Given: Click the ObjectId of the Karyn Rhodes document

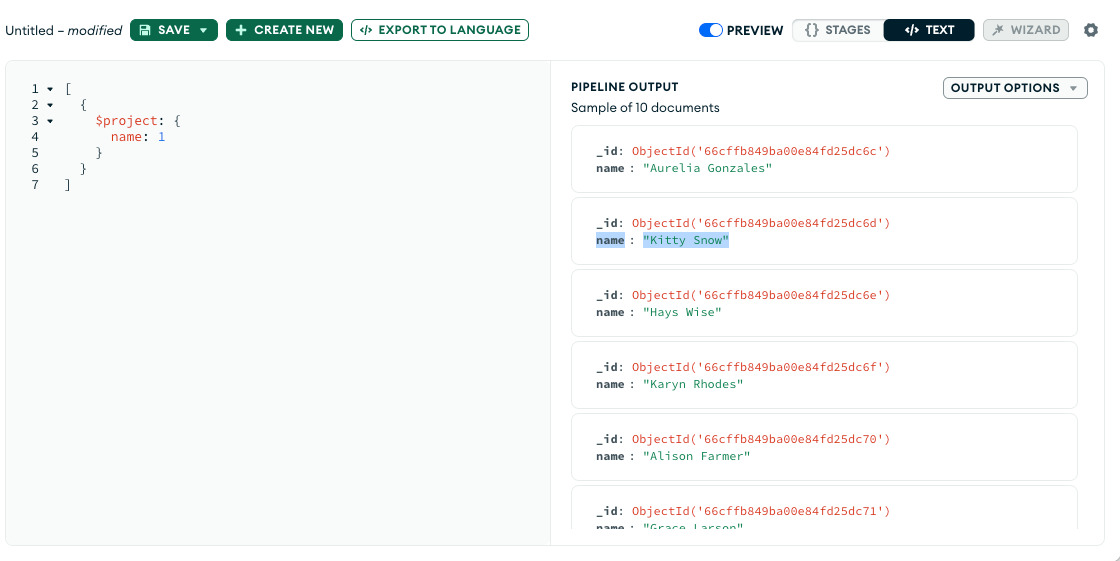Looking at the screenshot, I should coord(760,367).
